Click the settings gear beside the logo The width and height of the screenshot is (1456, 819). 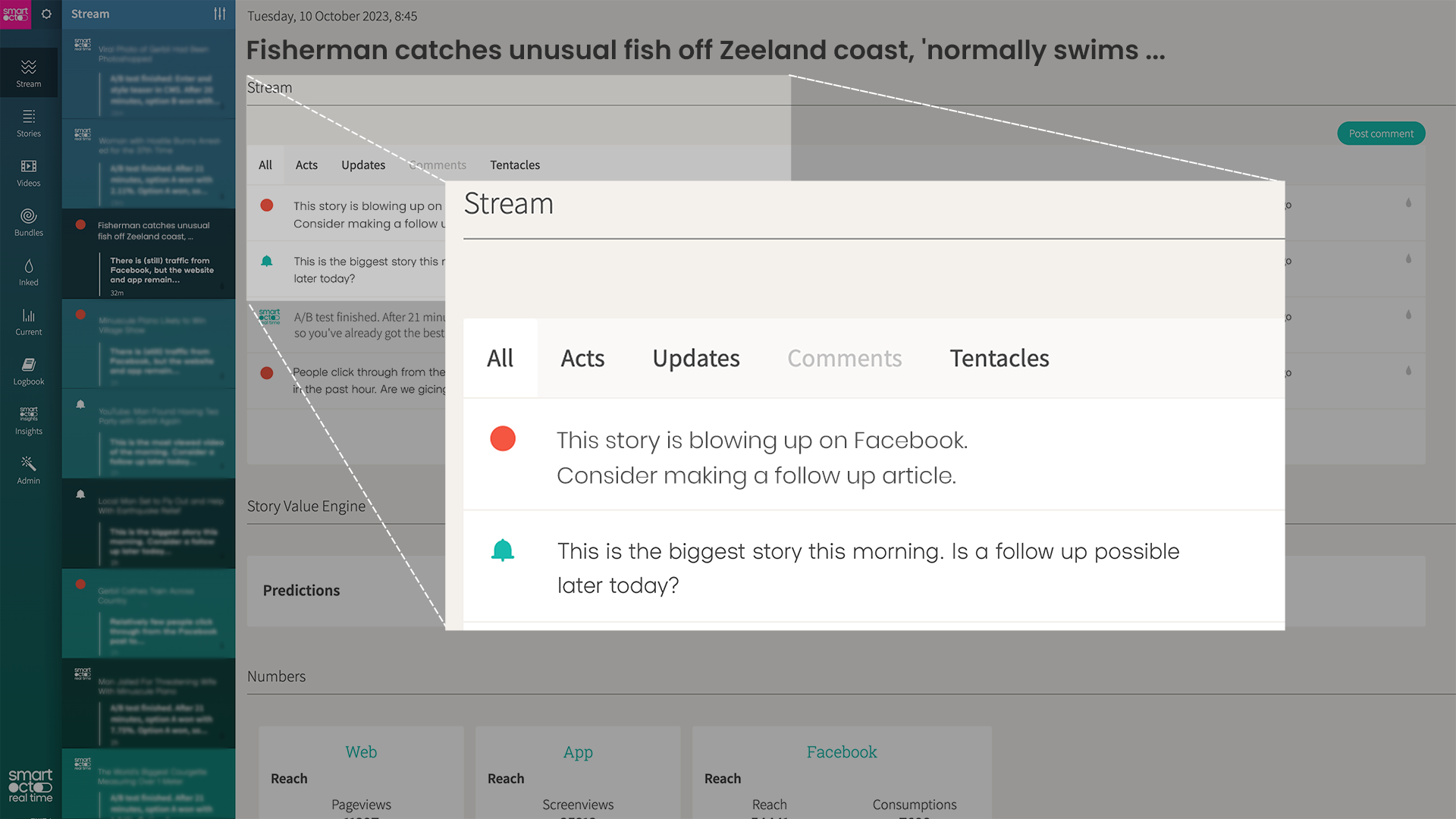(46, 14)
